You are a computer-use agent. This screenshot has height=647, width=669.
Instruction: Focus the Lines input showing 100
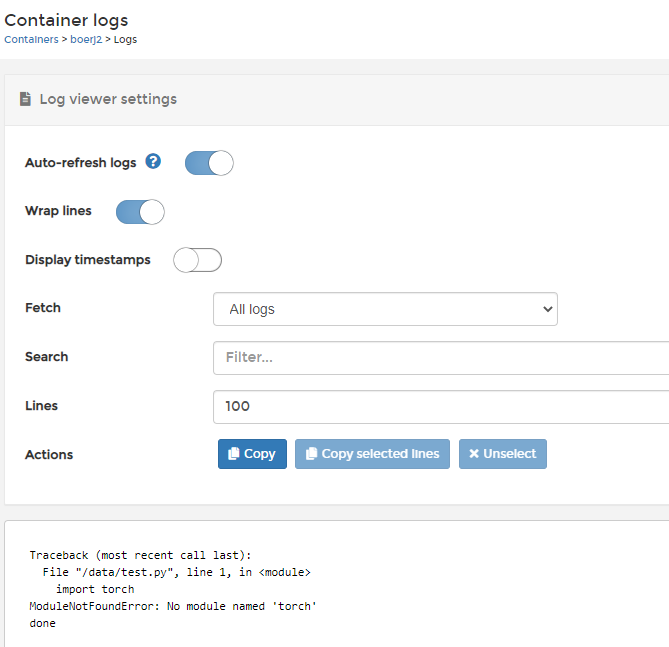point(440,406)
